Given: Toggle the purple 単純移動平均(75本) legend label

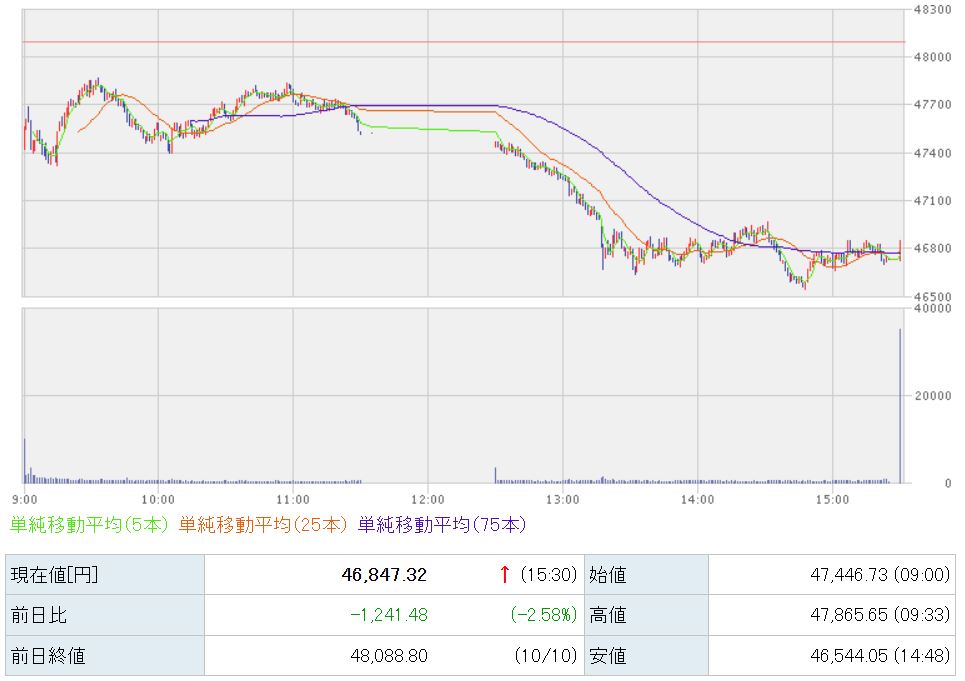Looking at the screenshot, I should [x=441, y=523].
